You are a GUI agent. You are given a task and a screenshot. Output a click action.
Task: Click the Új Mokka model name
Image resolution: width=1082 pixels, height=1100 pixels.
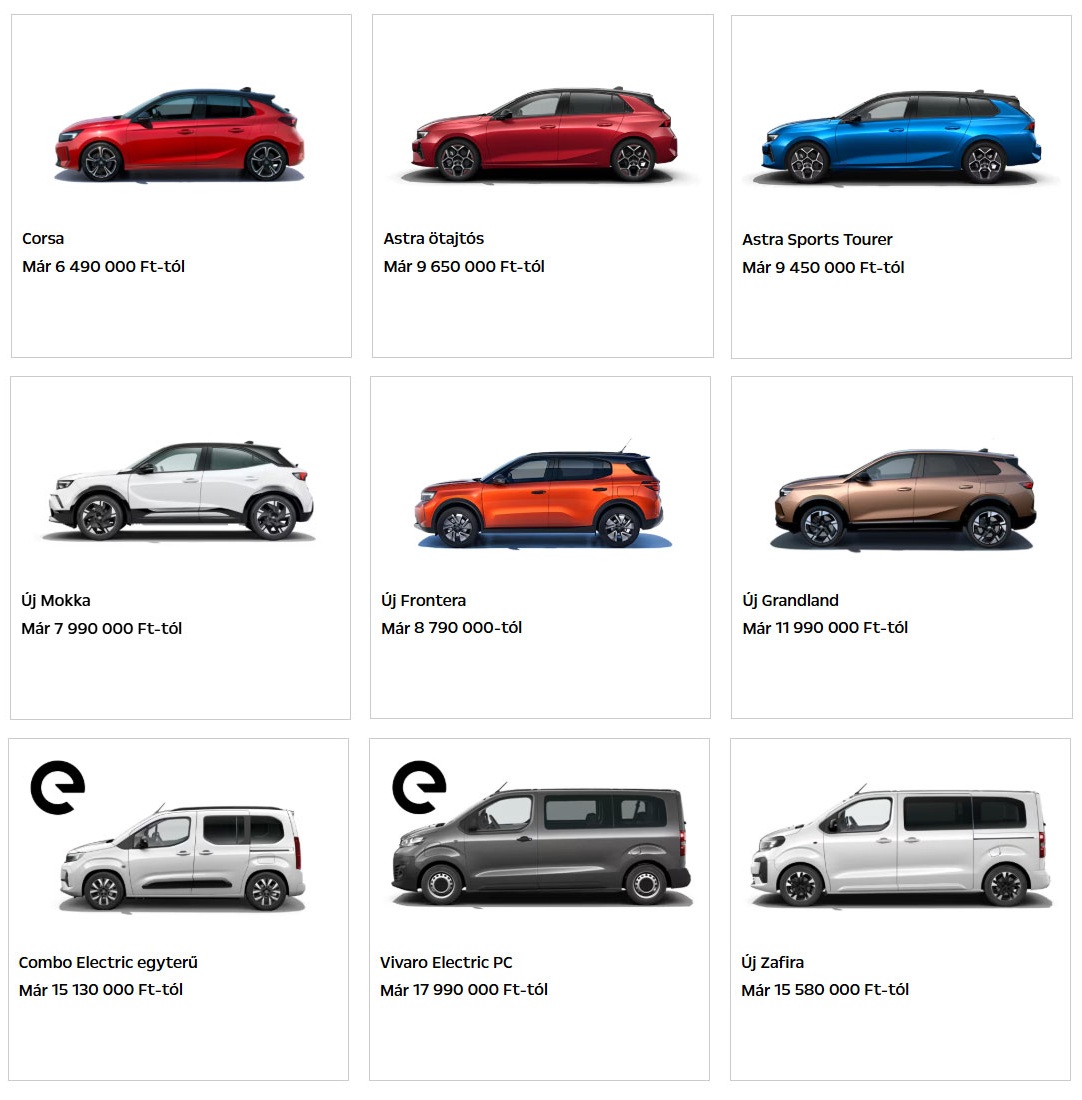[56, 601]
